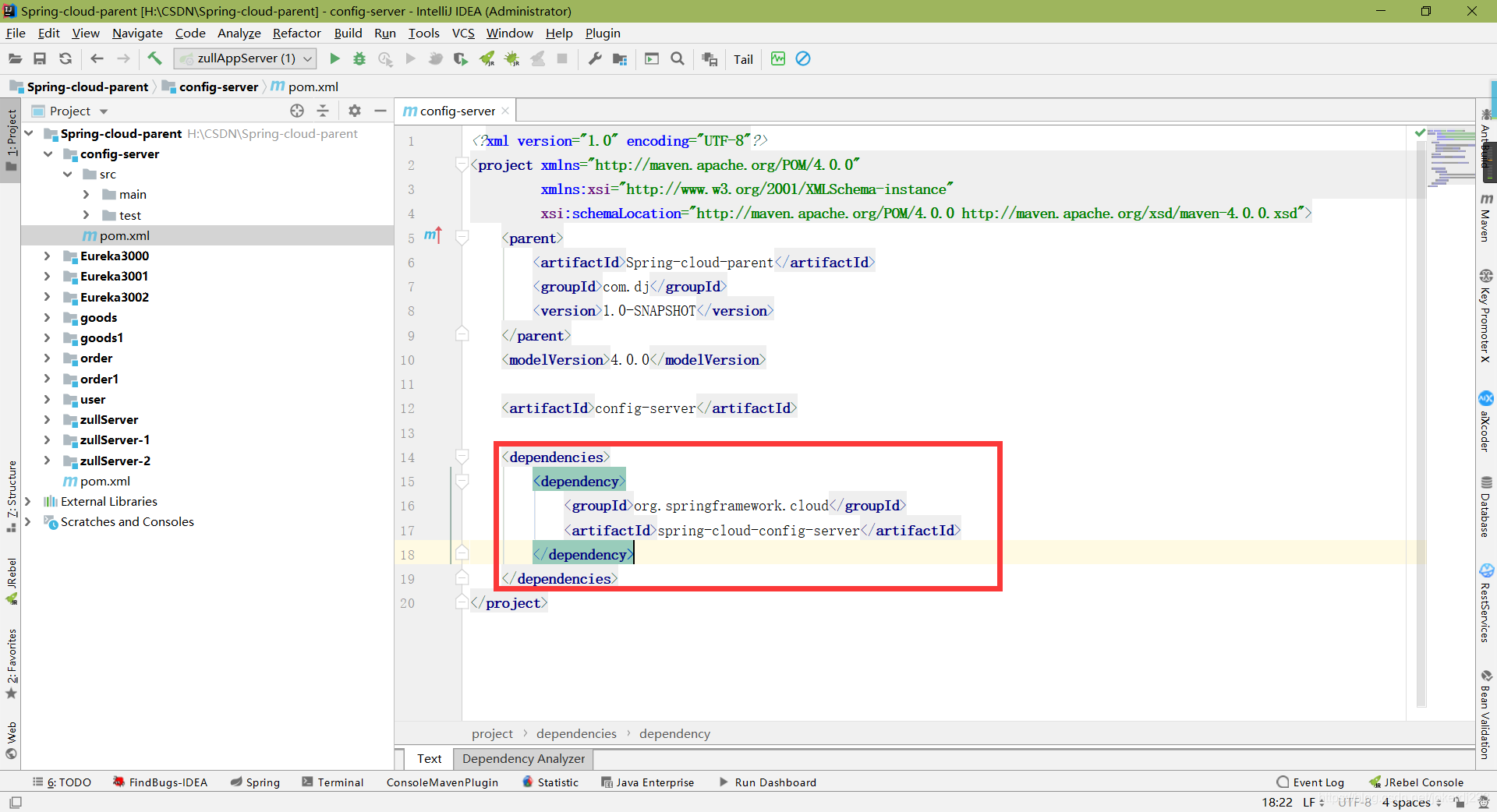Viewport: 1497px width, 812px height.
Task: Open the Navigate menu
Action: [x=137, y=33]
